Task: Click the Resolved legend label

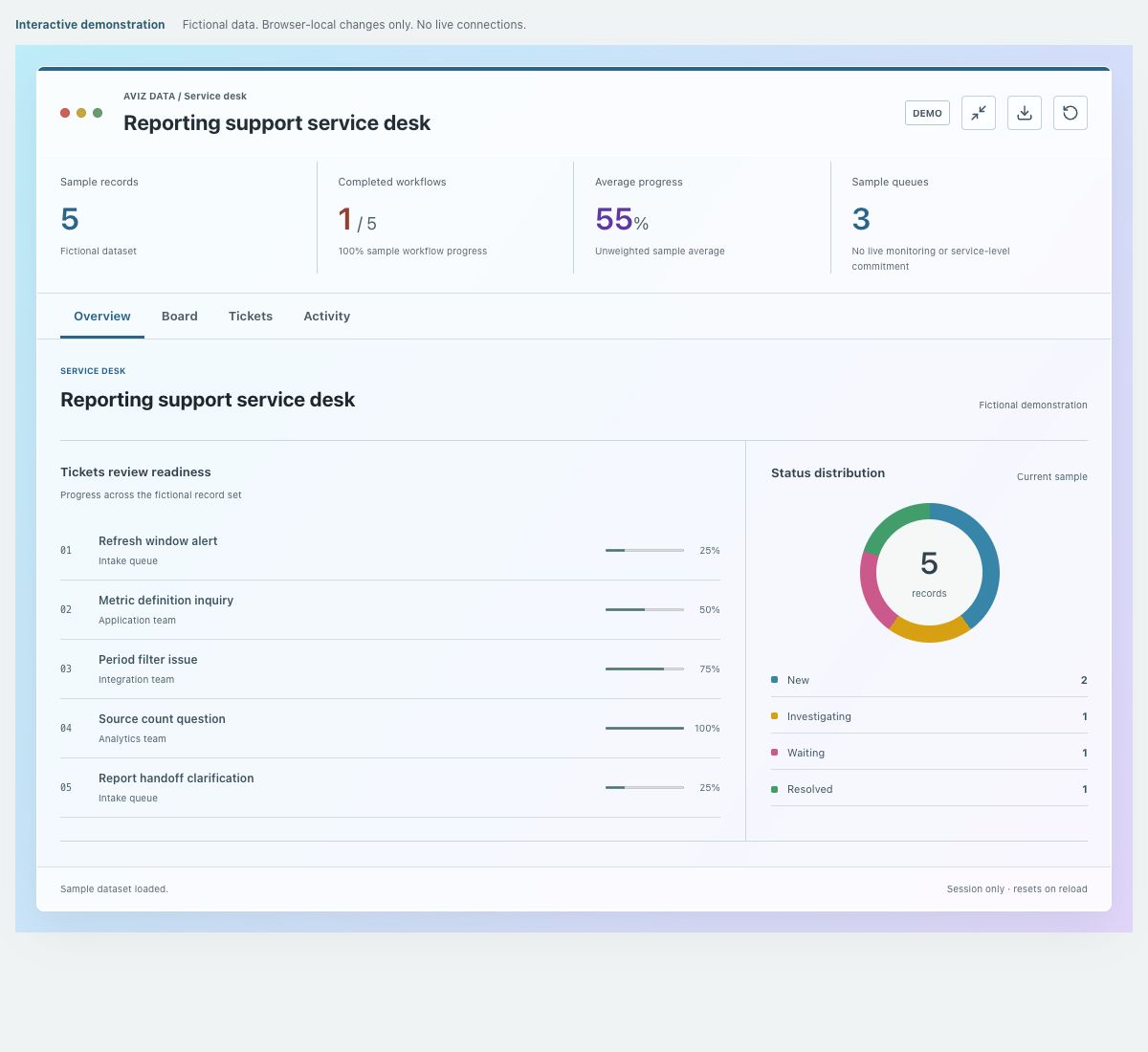Action: (809, 789)
